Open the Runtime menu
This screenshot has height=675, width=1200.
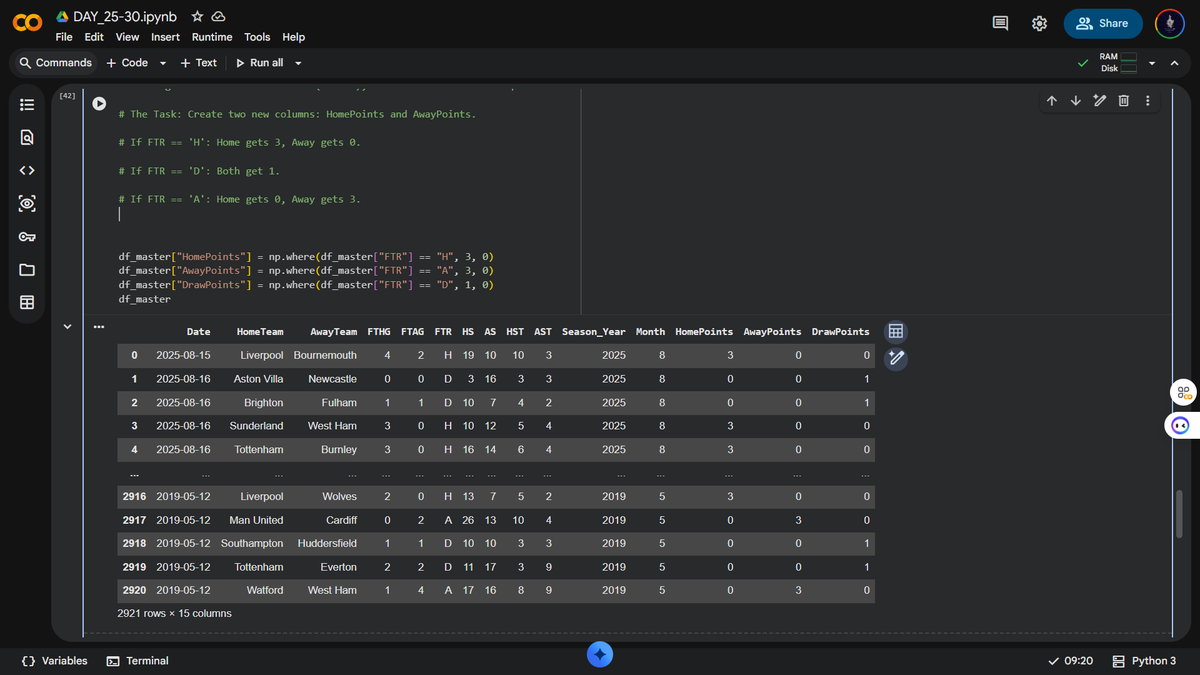tap(212, 37)
